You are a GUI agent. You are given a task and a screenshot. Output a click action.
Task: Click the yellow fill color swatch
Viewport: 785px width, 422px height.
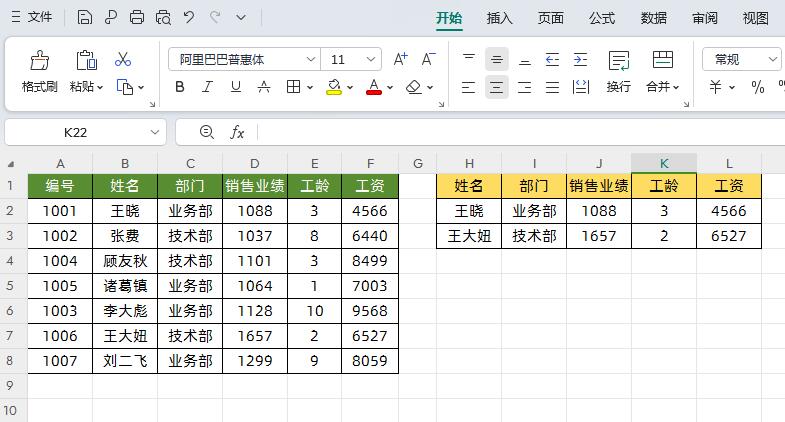click(334, 88)
